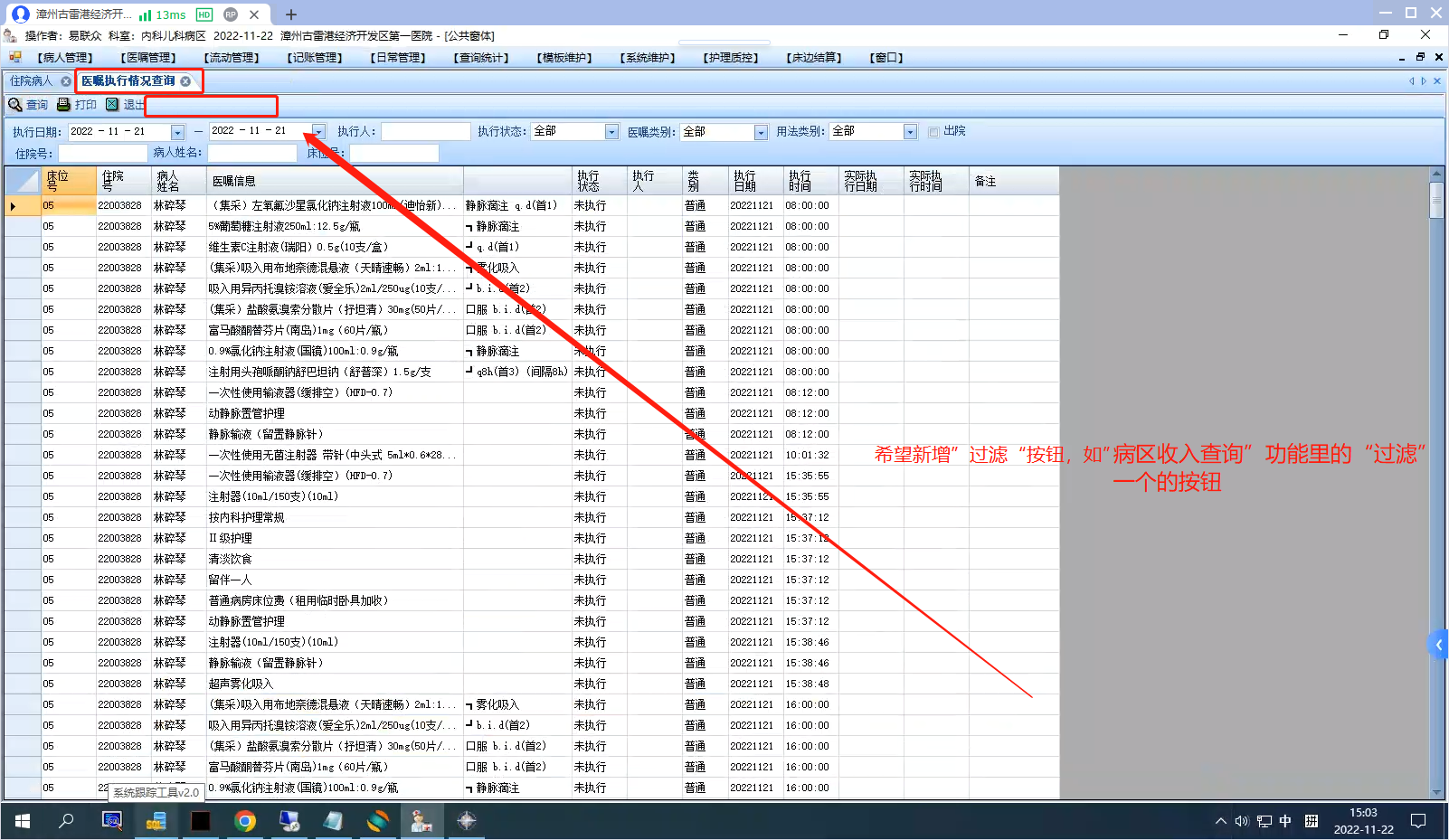Viewport: 1449px width, 840px height.
Task: Sort by the 执行状态 column header
Action: (x=600, y=181)
